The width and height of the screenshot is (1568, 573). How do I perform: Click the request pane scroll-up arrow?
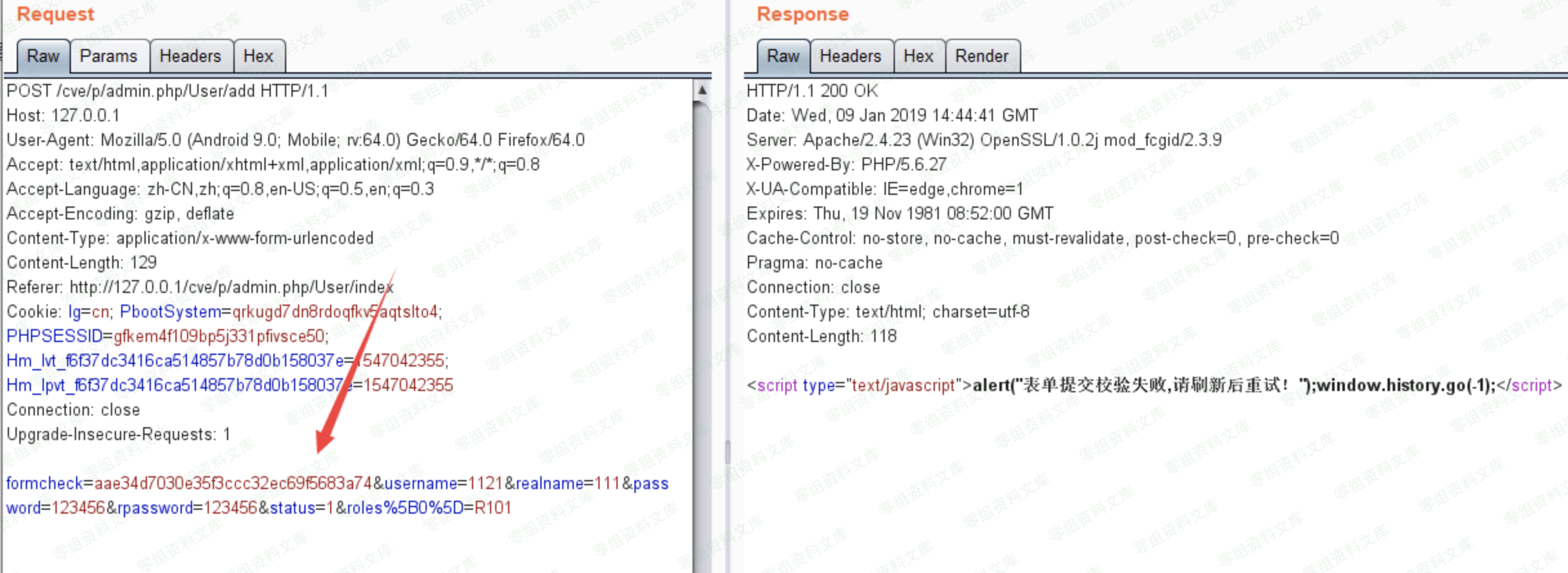[x=702, y=91]
